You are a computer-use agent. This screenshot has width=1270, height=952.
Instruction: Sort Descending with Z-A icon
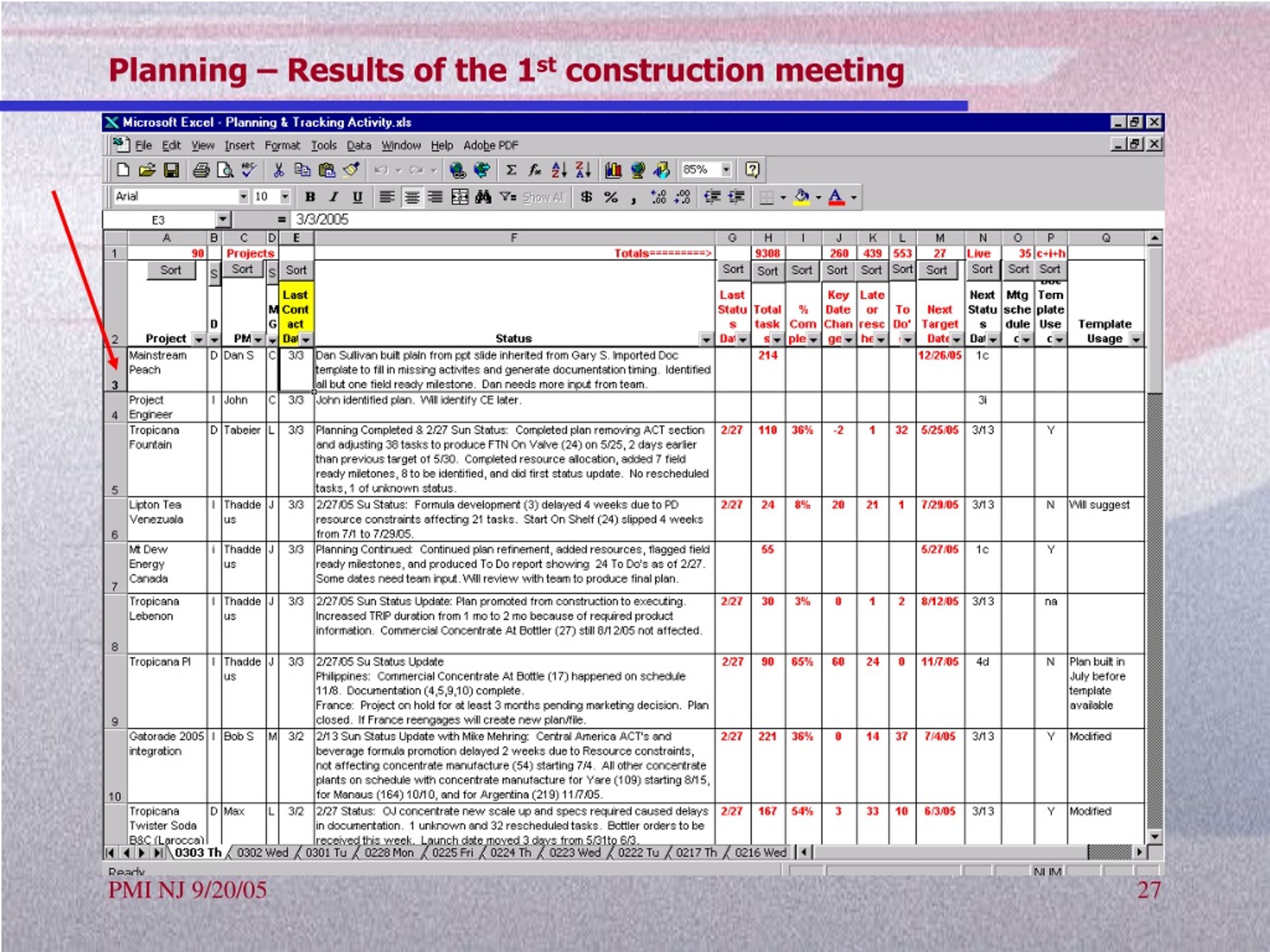pos(583,170)
